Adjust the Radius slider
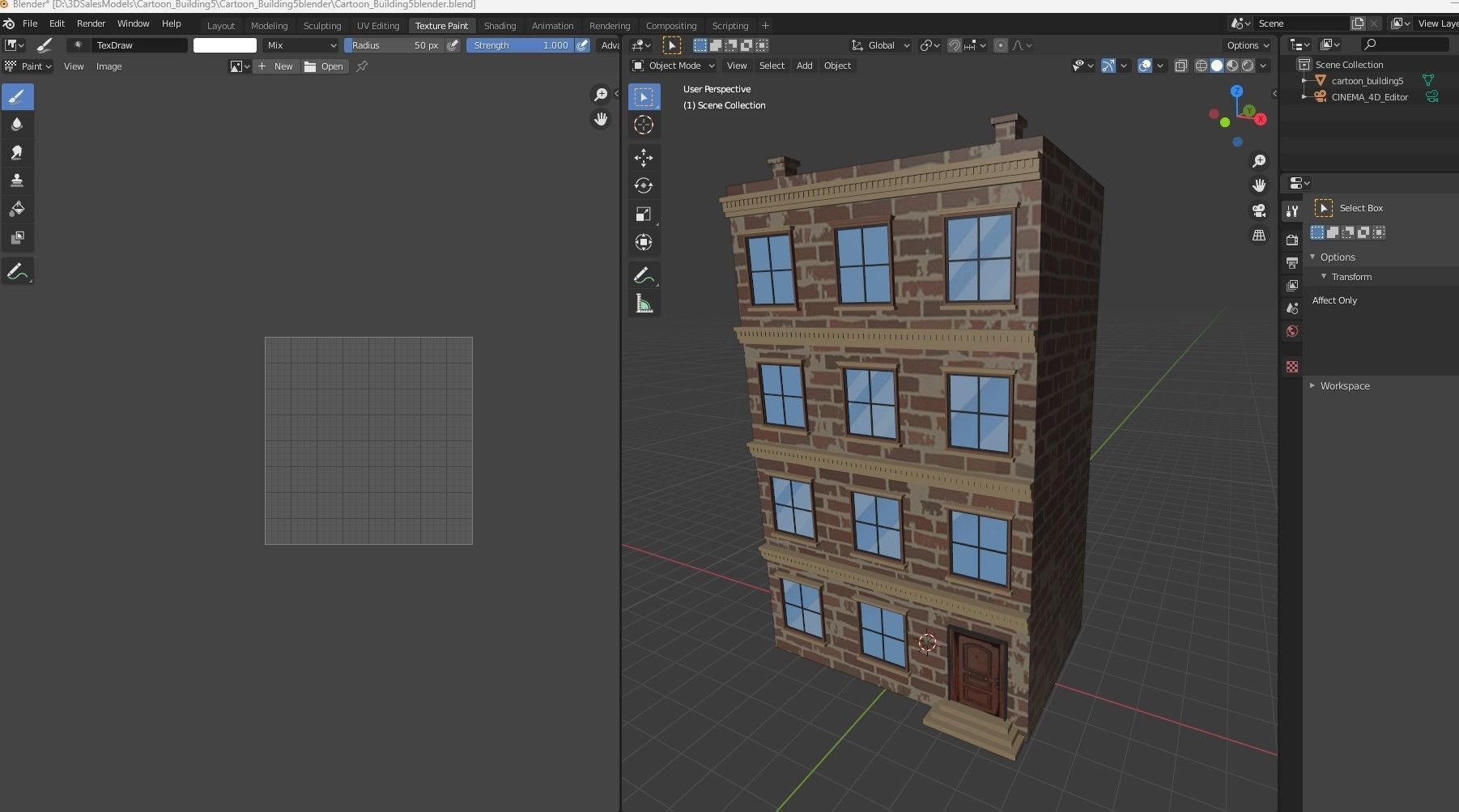This screenshot has width=1459, height=812. point(394,45)
